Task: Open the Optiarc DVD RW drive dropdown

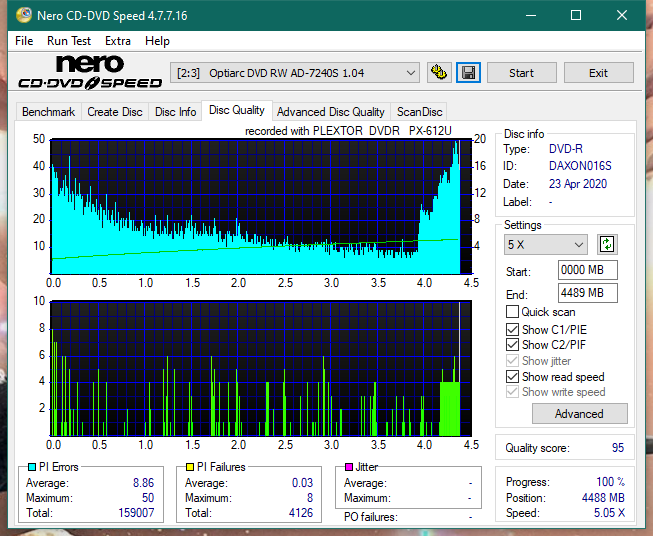Action: pyautogui.click(x=295, y=73)
